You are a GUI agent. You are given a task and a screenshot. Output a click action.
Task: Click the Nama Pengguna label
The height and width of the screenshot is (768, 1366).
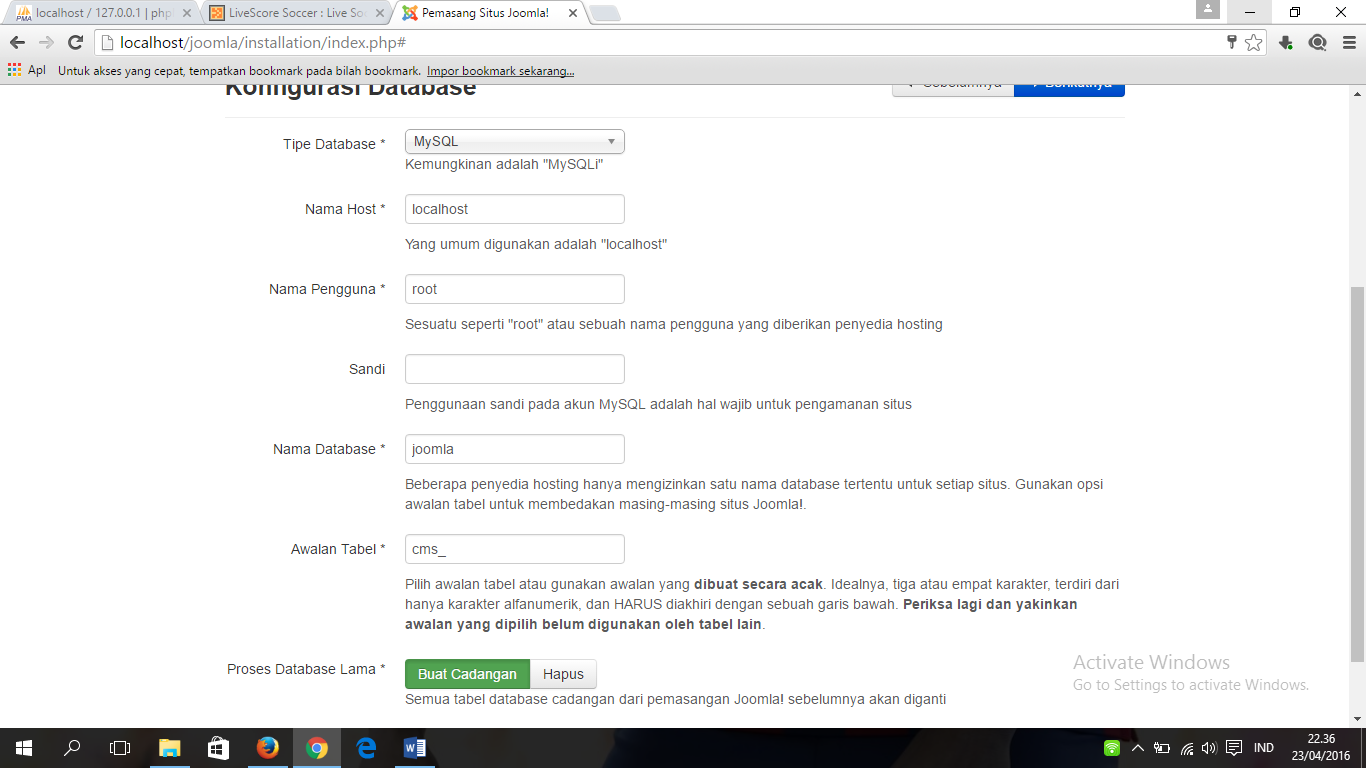[x=327, y=289]
